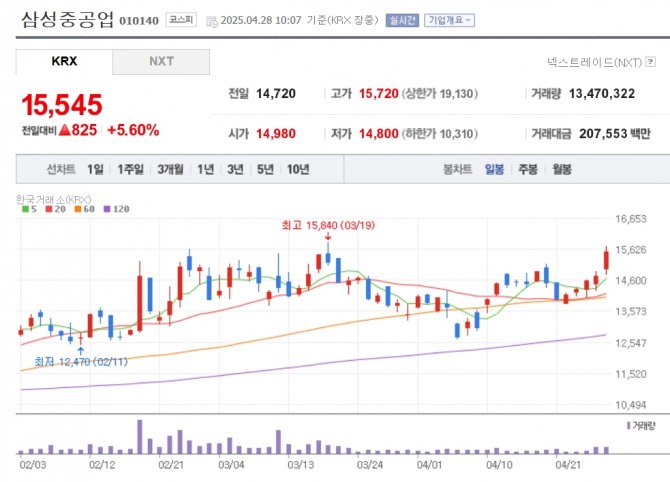Select the 1년 line chart period

pyautogui.click(x=205, y=170)
